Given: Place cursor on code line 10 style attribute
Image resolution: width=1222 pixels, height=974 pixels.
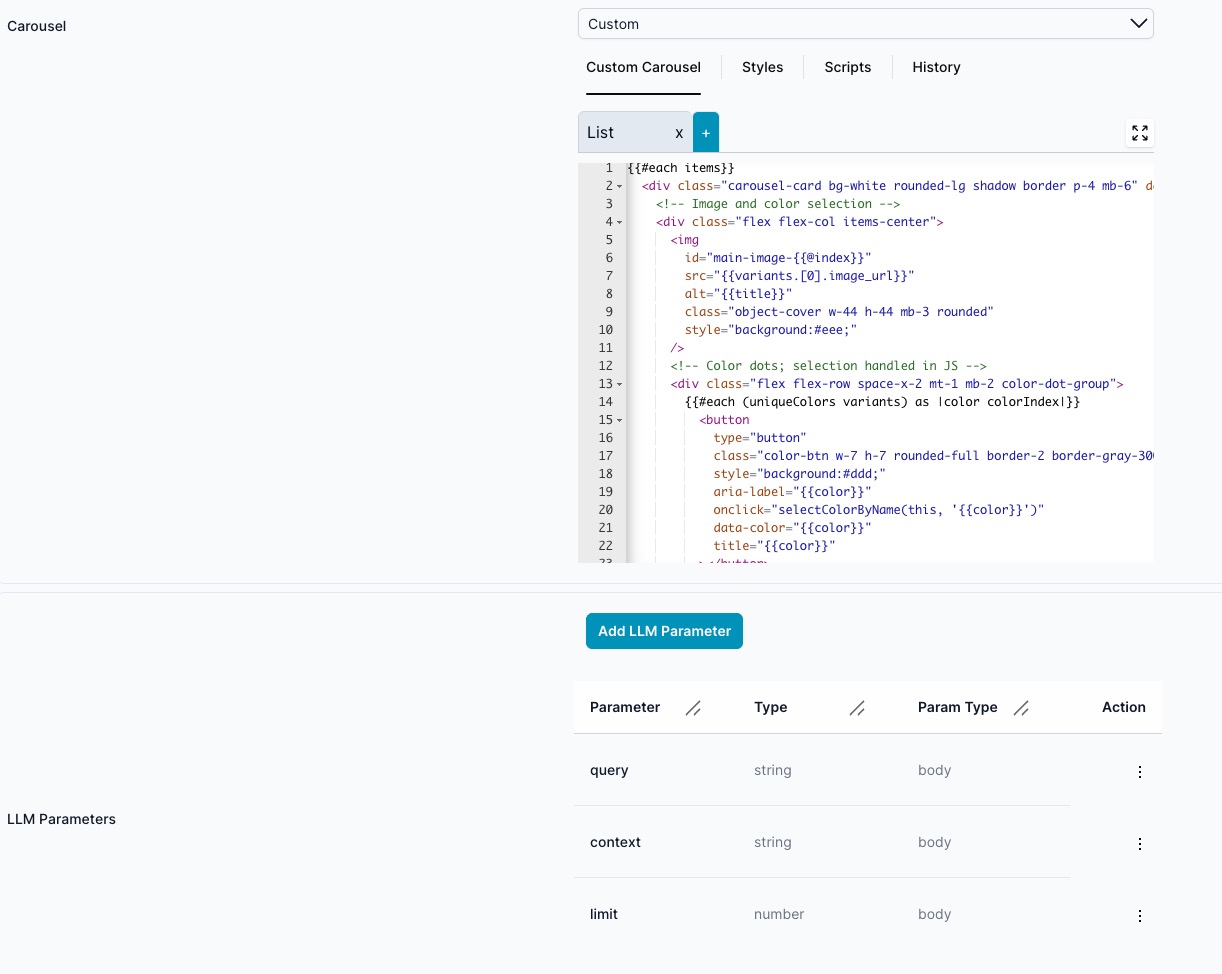Looking at the screenshot, I should pos(770,330).
